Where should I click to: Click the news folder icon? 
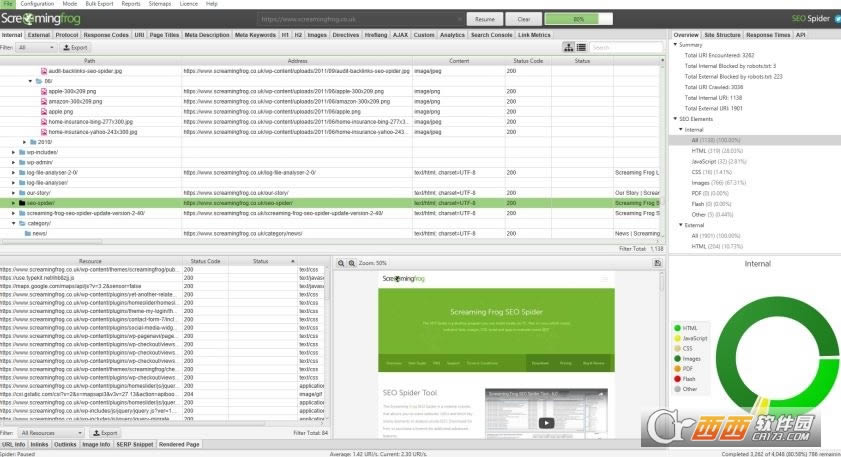click(27, 233)
